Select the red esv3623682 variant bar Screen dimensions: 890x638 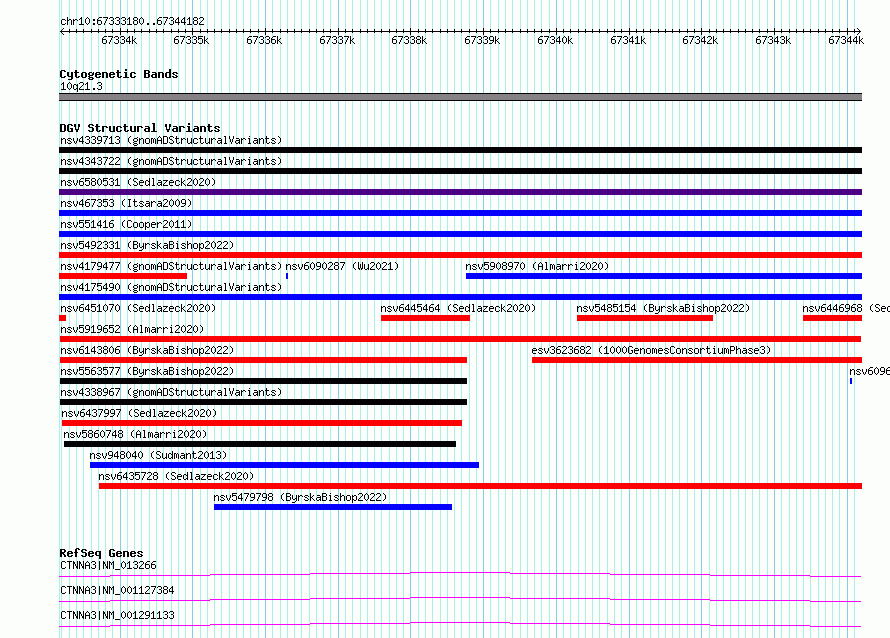(x=697, y=360)
